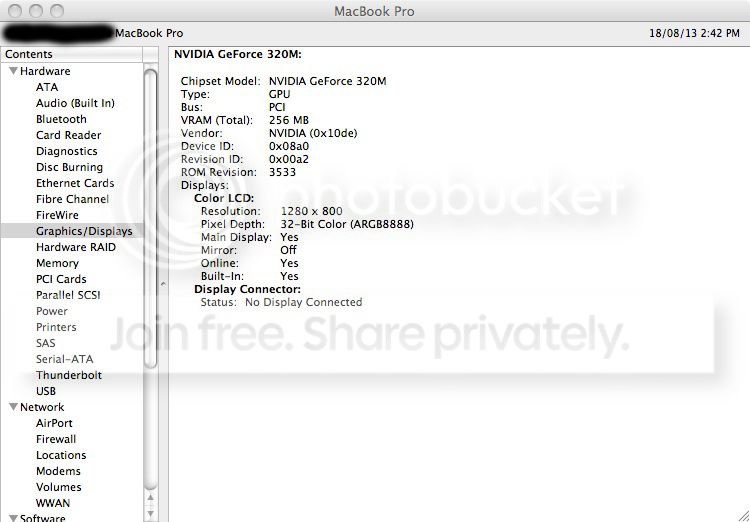The width and height of the screenshot is (750, 522).
Task: Click the date and time stamp
Action: coord(695,33)
